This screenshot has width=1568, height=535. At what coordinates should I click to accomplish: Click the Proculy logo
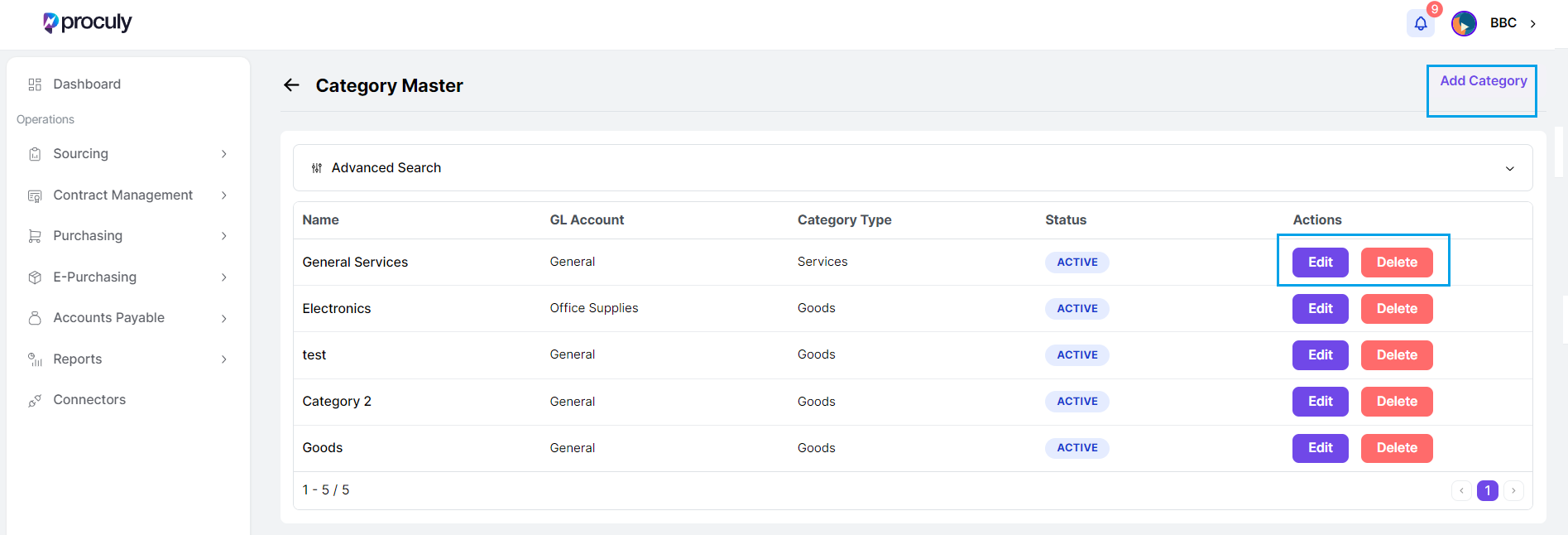pos(88,22)
